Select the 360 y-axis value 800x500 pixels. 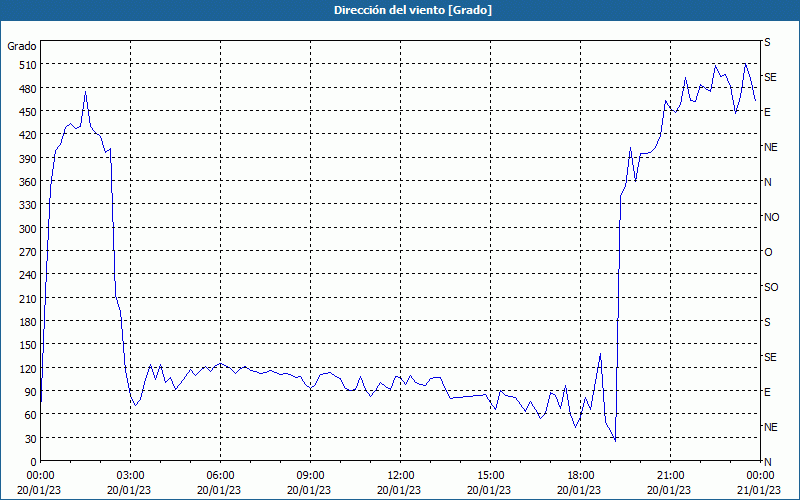tap(29, 182)
